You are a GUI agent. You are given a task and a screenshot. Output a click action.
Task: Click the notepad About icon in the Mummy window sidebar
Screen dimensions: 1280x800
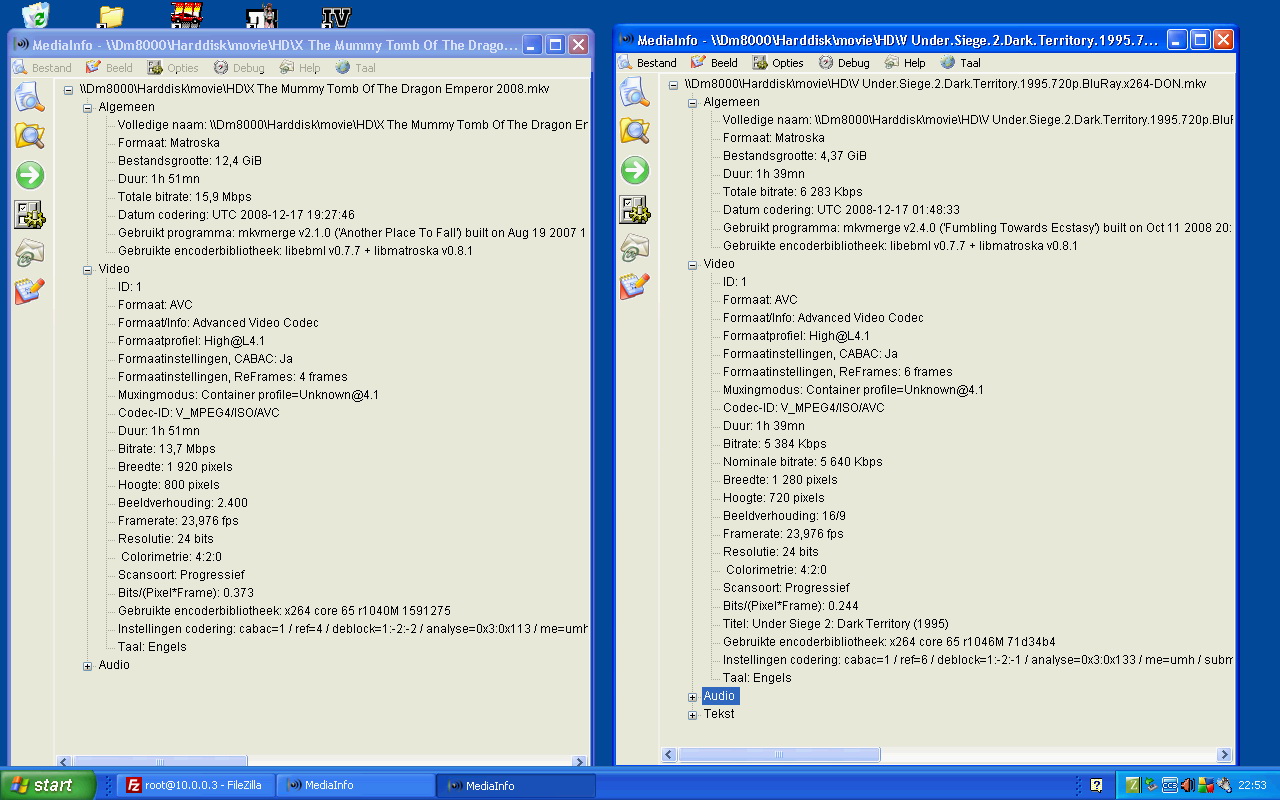pyautogui.click(x=29, y=291)
